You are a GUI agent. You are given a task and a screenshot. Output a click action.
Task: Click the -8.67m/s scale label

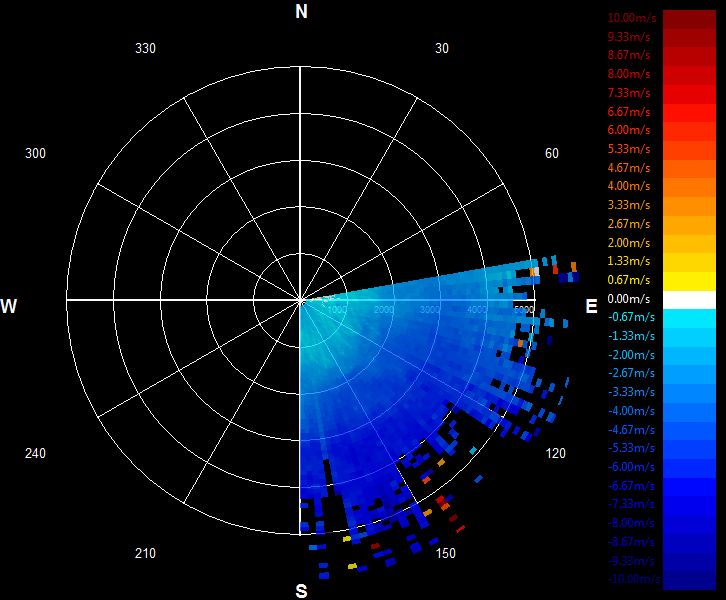pyautogui.click(x=631, y=542)
